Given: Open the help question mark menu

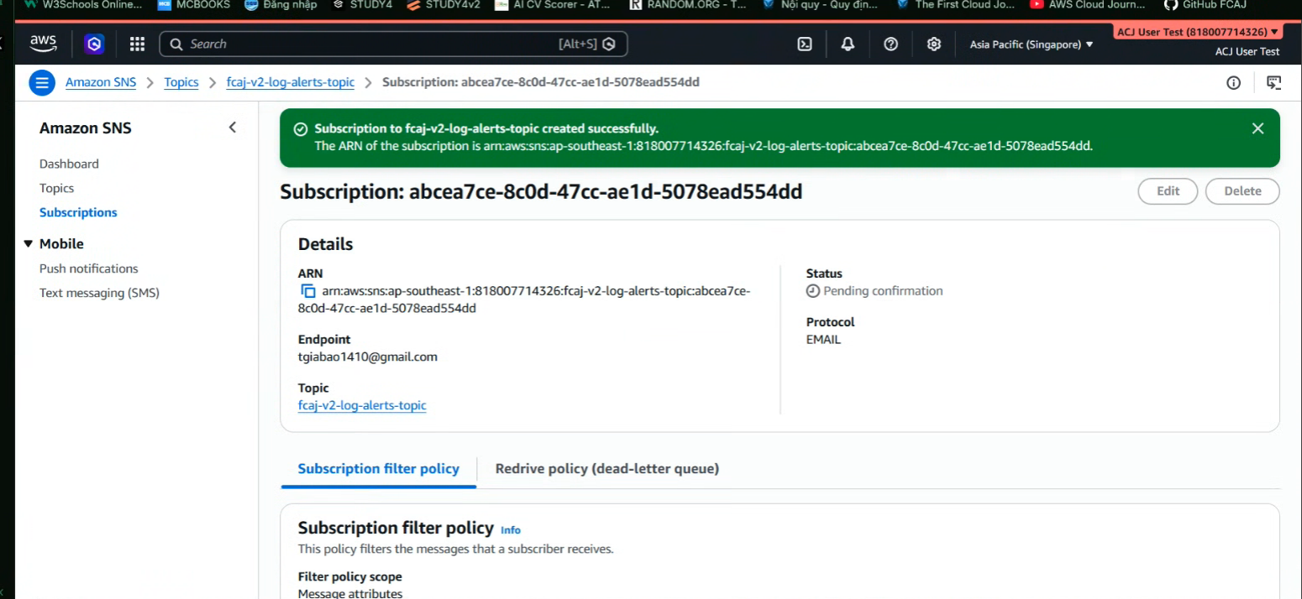Looking at the screenshot, I should (890, 44).
